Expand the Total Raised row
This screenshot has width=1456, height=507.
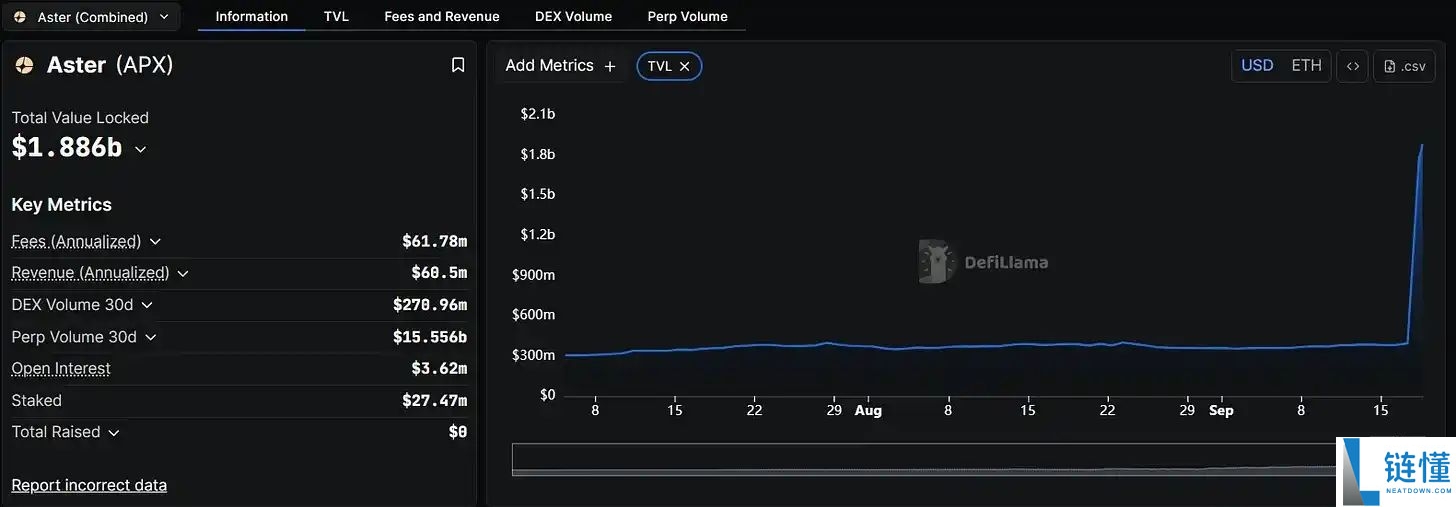pos(114,433)
